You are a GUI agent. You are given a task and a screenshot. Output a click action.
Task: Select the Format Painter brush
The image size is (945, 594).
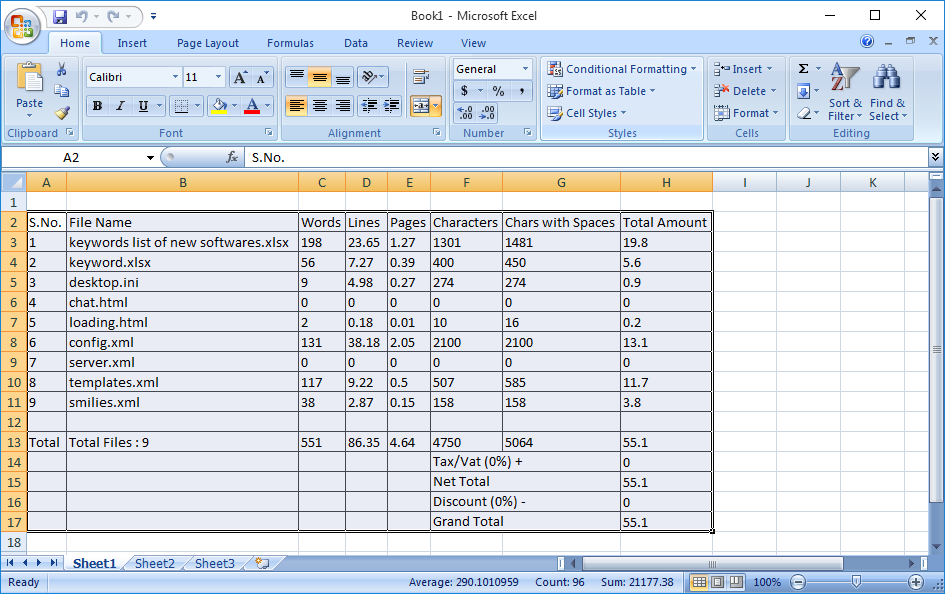61,113
